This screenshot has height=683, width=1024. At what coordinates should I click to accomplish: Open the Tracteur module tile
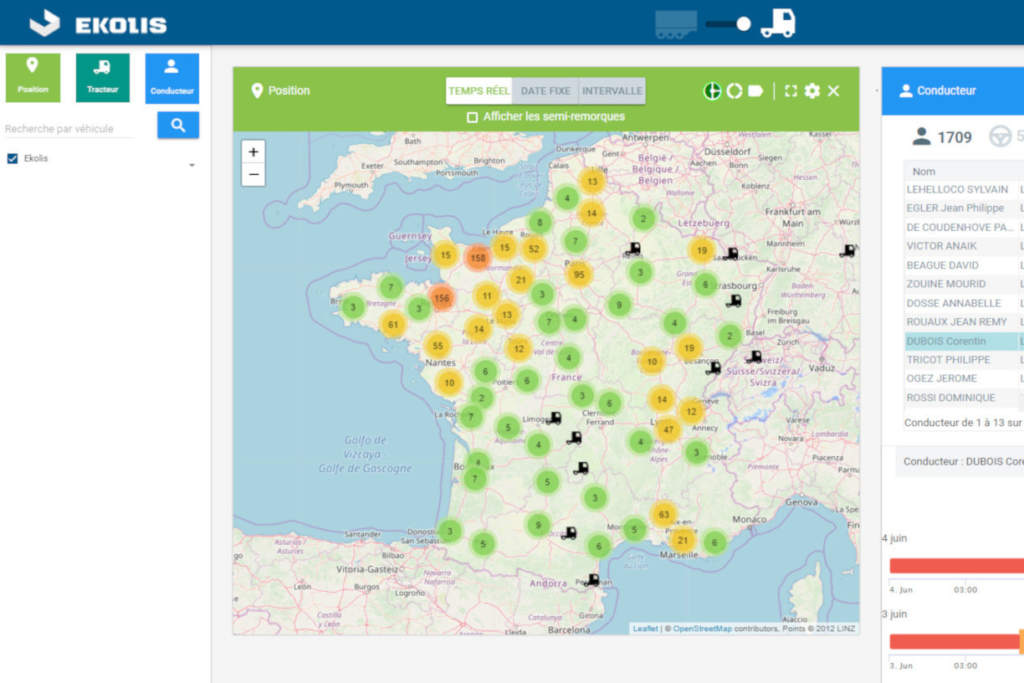pos(102,77)
